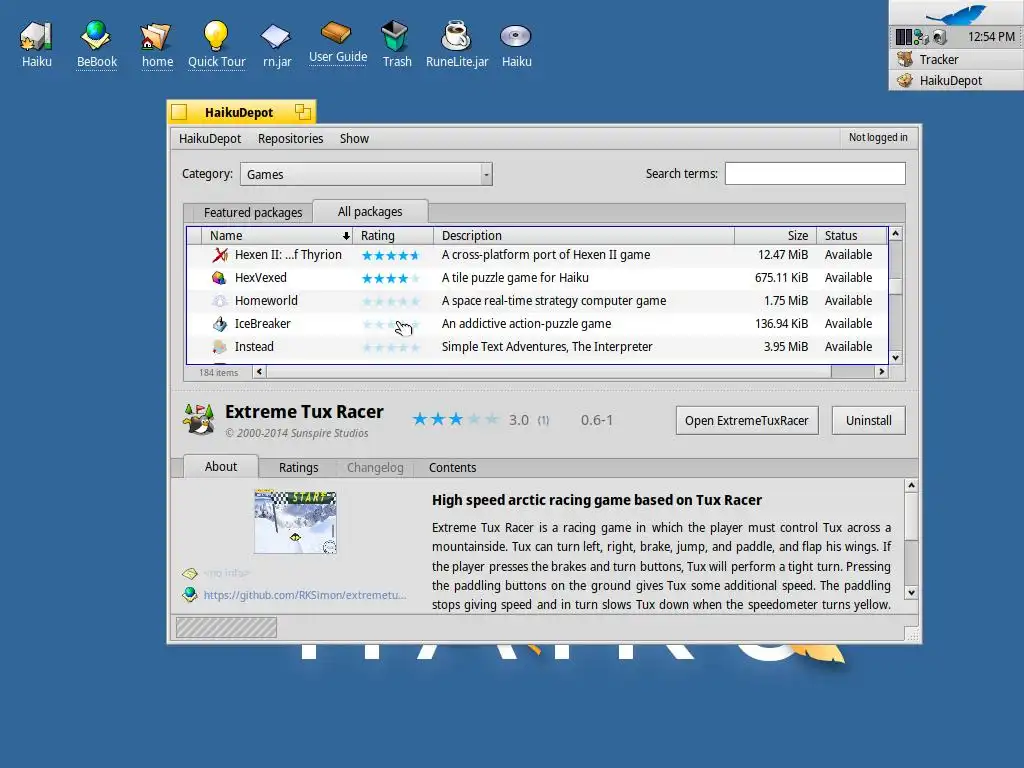This screenshot has width=1024, height=768.
Task: Click the Deskbar leaf menu icon
Action: coord(957,13)
